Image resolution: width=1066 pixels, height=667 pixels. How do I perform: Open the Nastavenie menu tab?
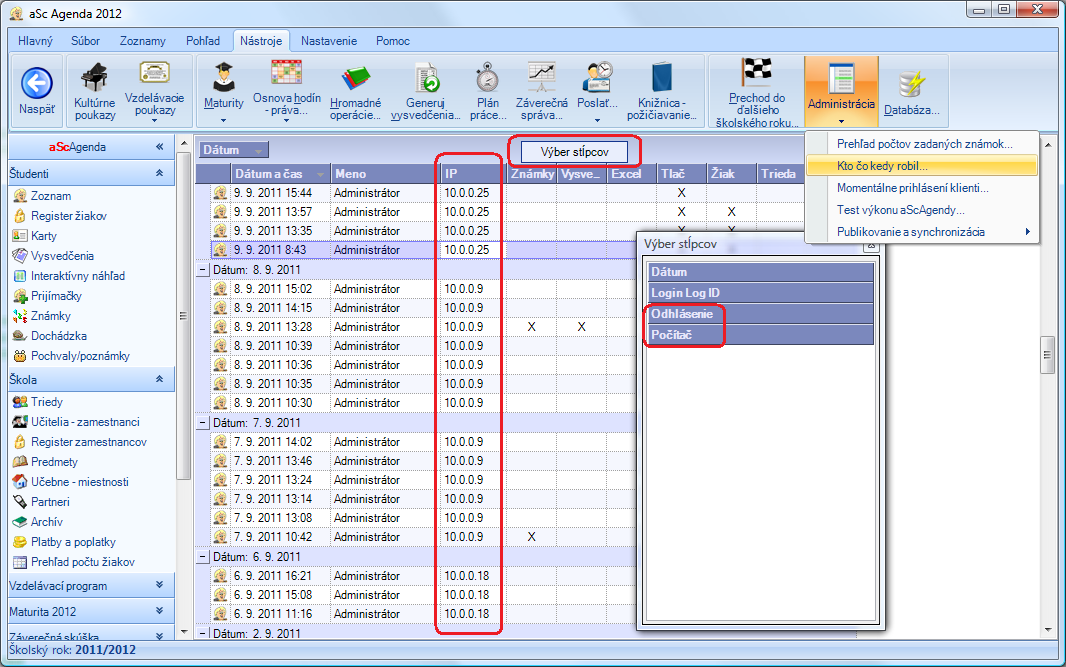[x=329, y=41]
